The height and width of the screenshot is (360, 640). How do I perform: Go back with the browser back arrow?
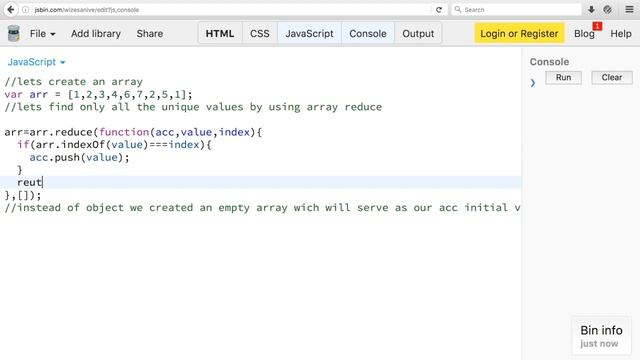pos(11,9)
